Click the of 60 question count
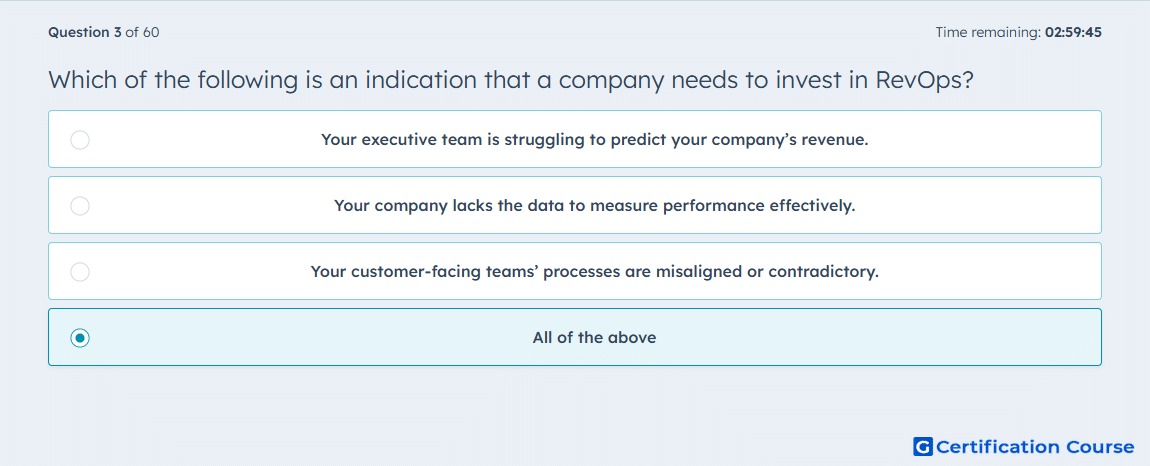1150x466 pixels. coord(142,32)
